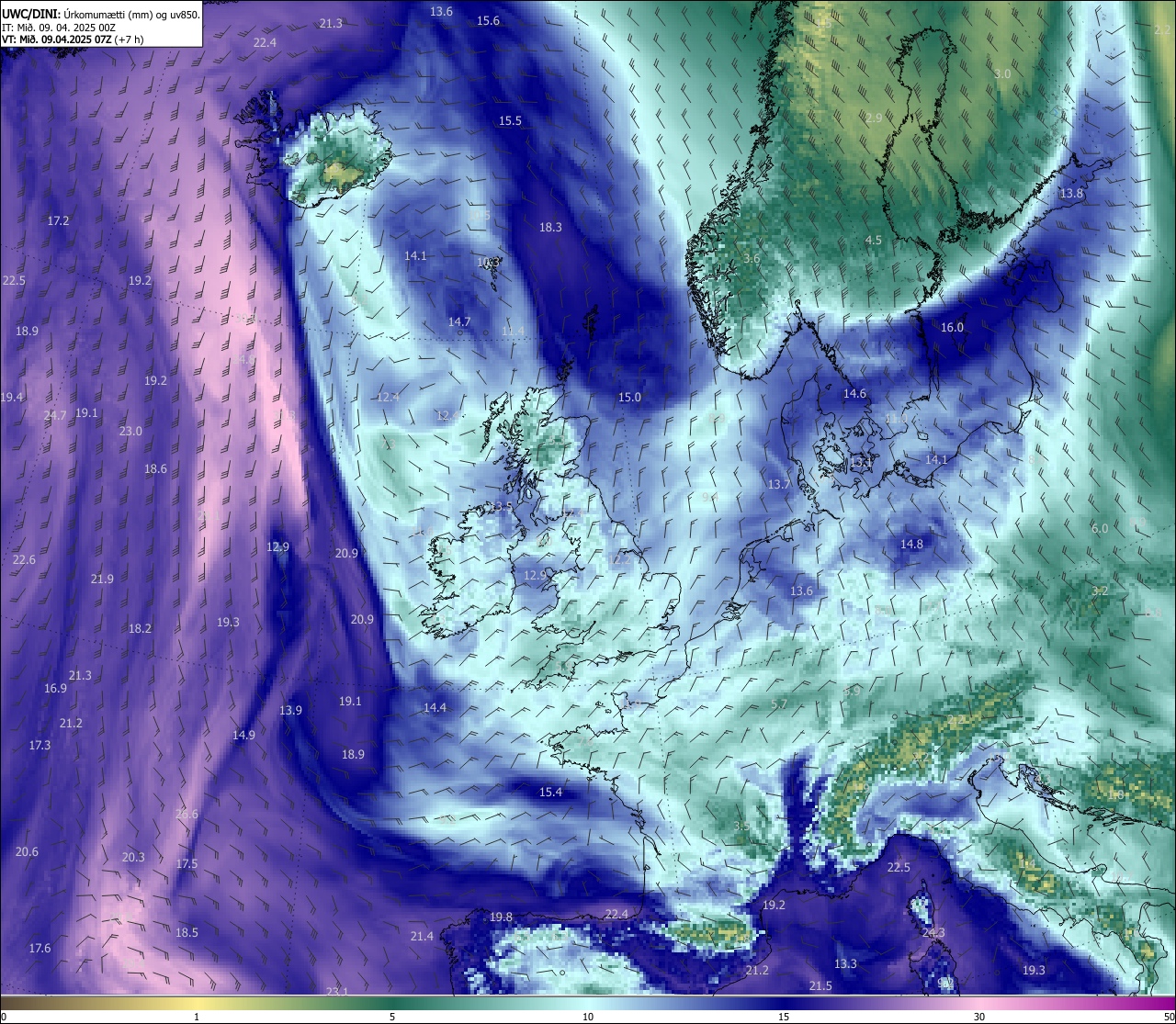Click the value 24.7 at the left edge
This screenshot has height=1024, width=1176.
pos(55,415)
